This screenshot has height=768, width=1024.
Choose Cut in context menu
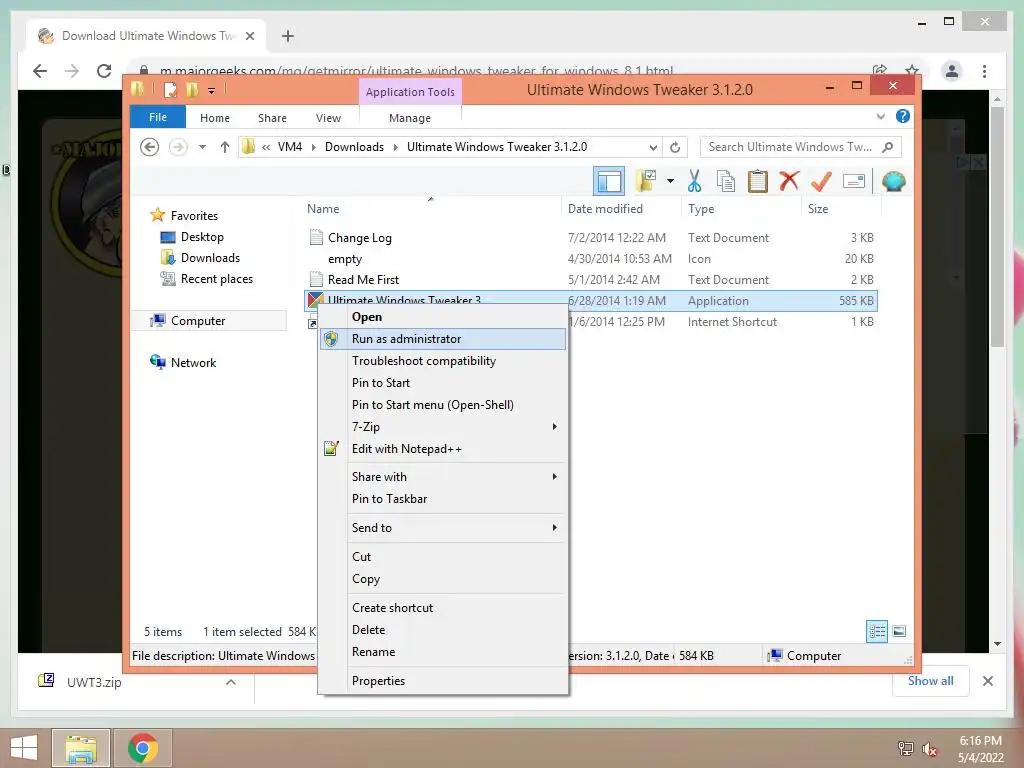pos(443,556)
